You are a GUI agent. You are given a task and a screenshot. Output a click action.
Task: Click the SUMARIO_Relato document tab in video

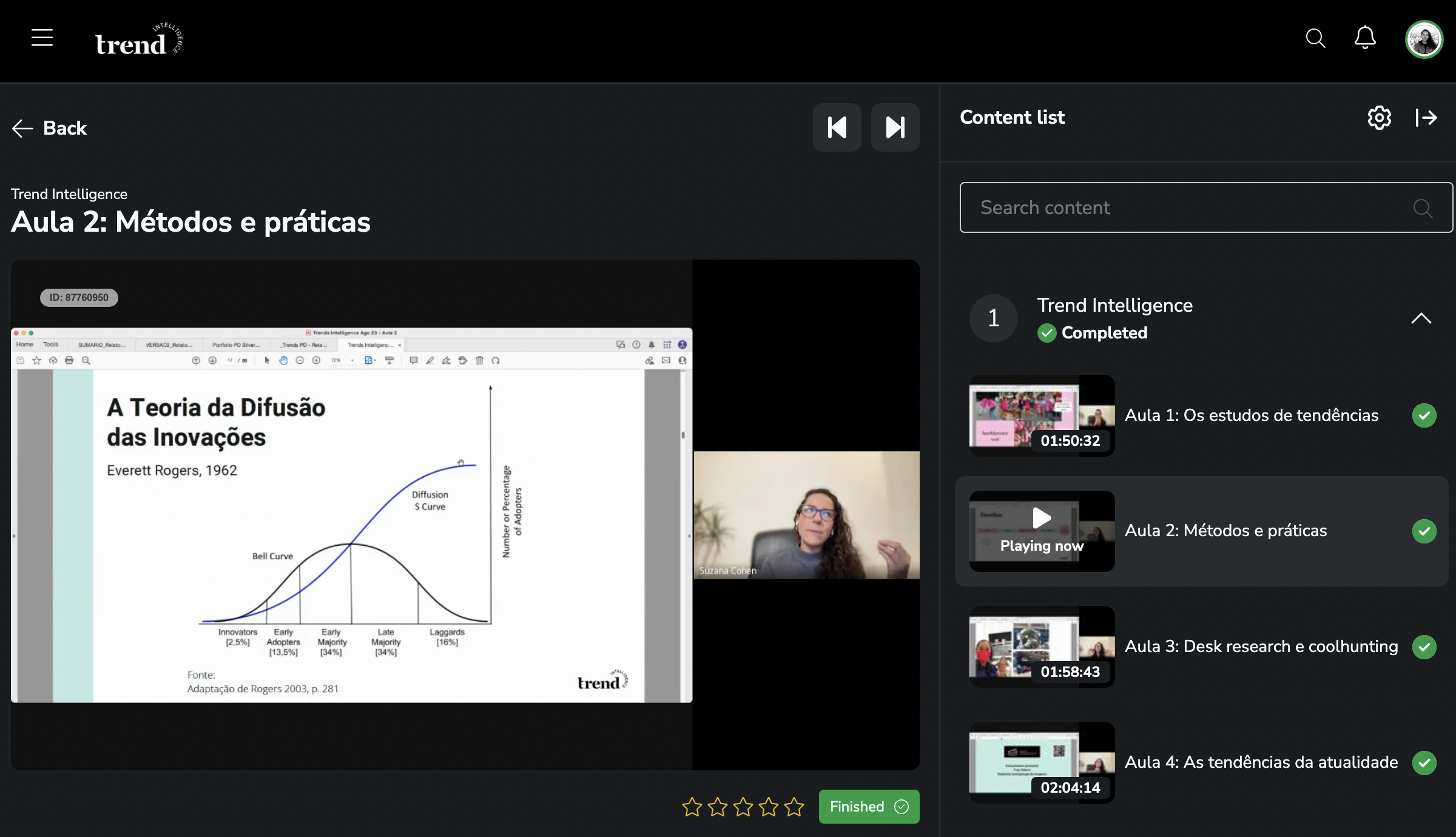[102, 345]
